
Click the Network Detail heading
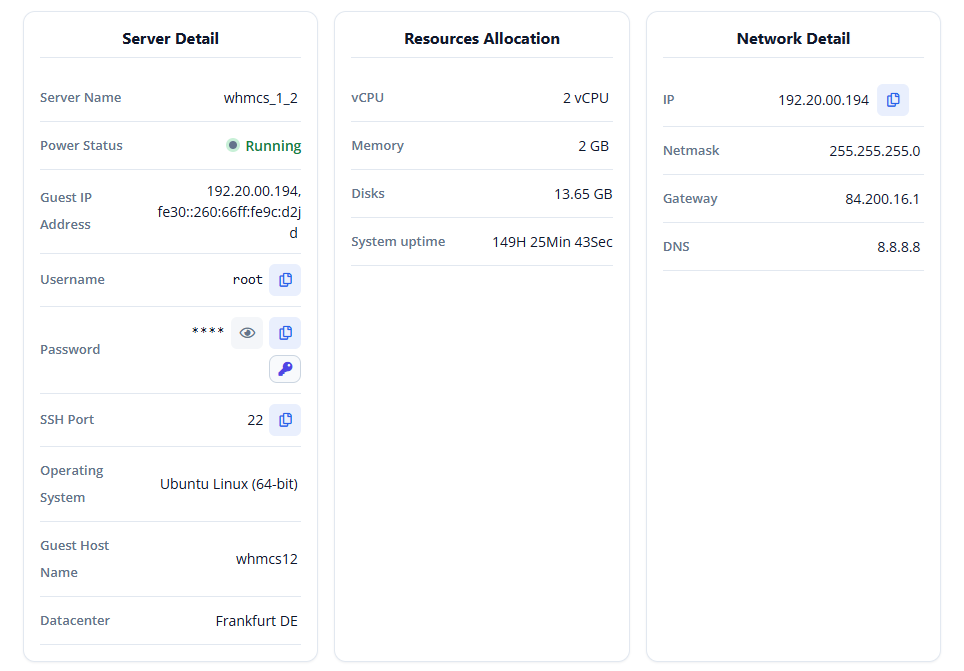793,39
